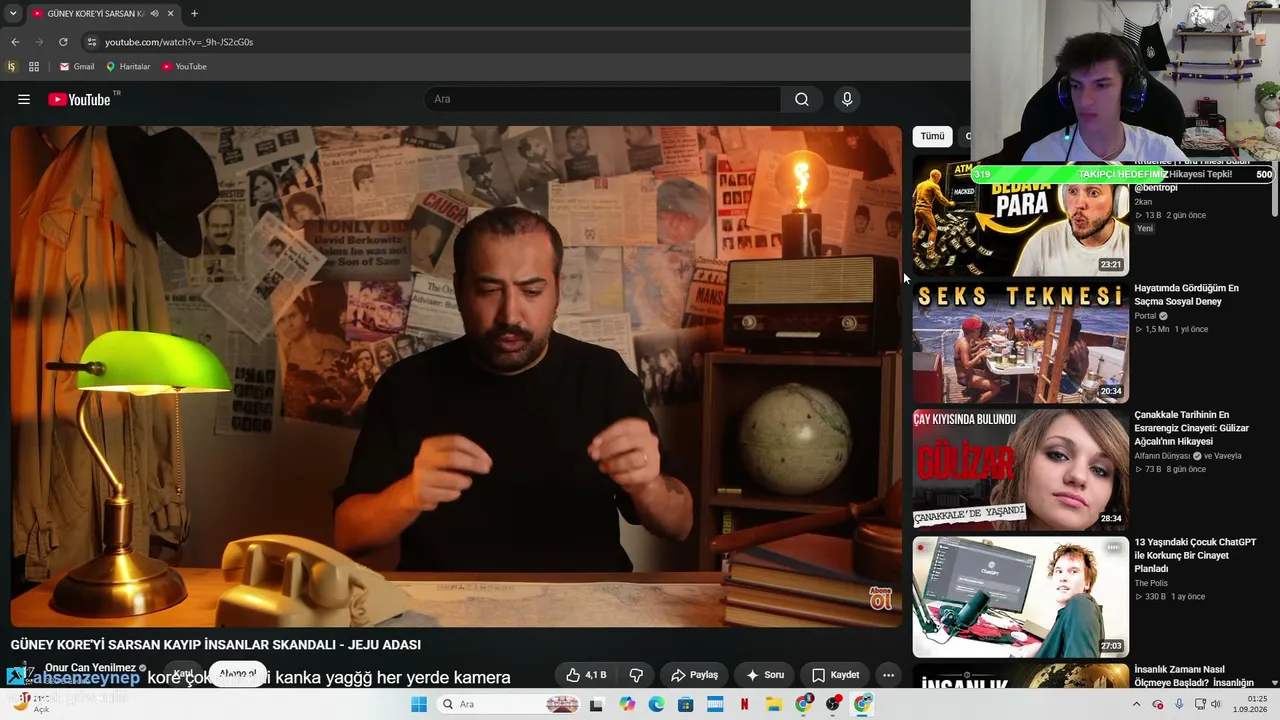Viewport: 1280px width, 720px height.
Task: Like the video with thumbs up
Action: [x=586, y=675]
